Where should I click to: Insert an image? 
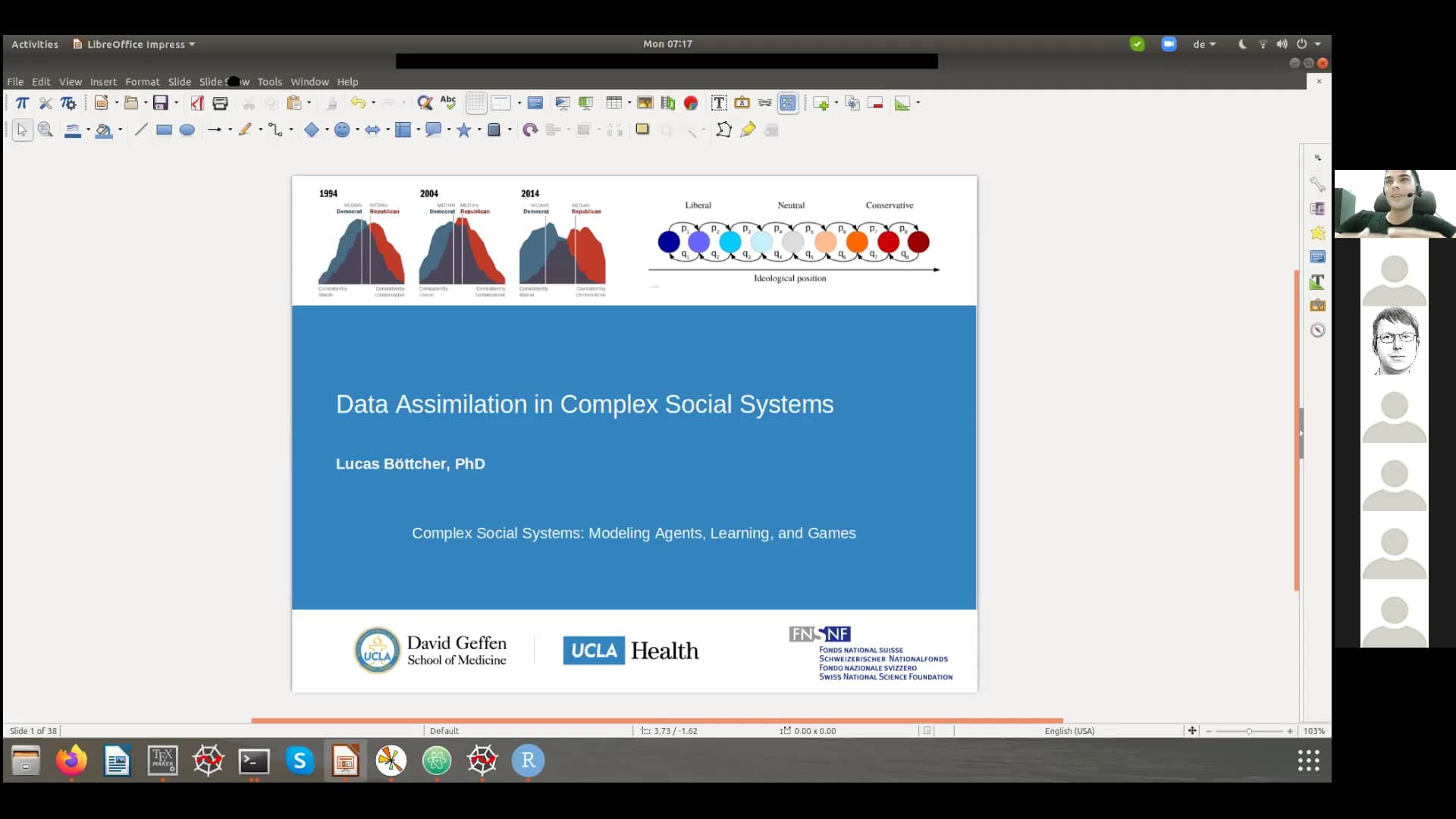pos(645,103)
